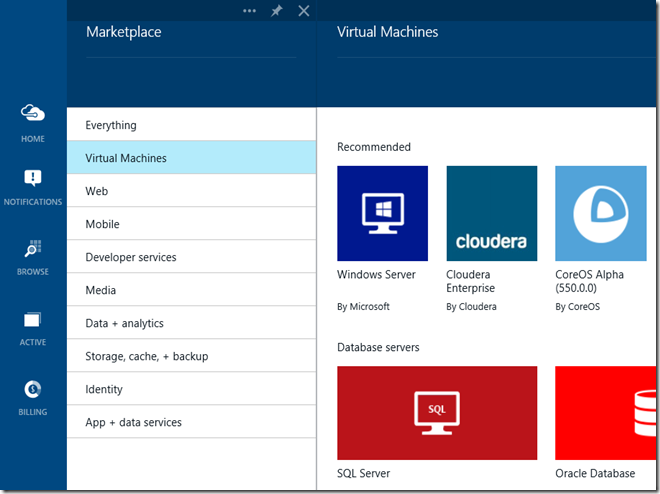The height and width of the screenshot is (494, 660).
Task: Choose Data + analytics category
Action: [x=191, y=323]
